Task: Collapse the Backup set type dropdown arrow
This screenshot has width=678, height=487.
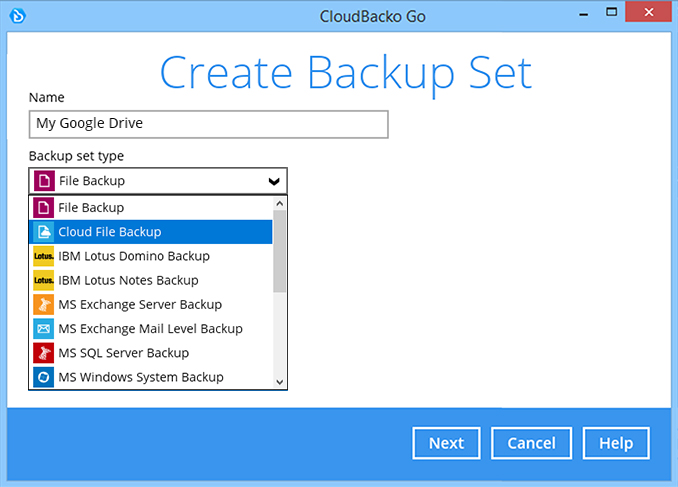Action: tap(274, 181)
